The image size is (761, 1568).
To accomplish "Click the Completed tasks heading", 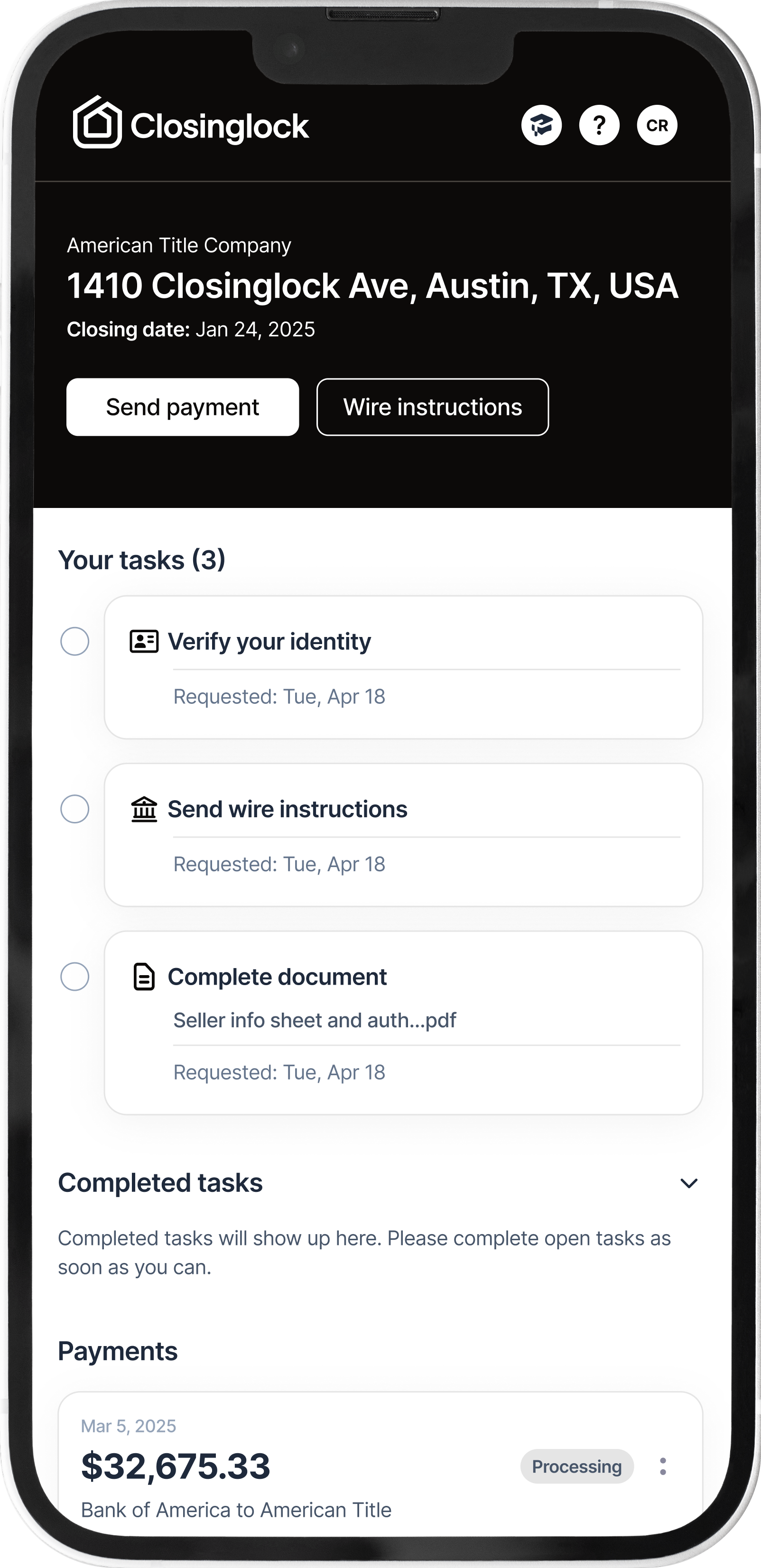I will [160, 1183].
